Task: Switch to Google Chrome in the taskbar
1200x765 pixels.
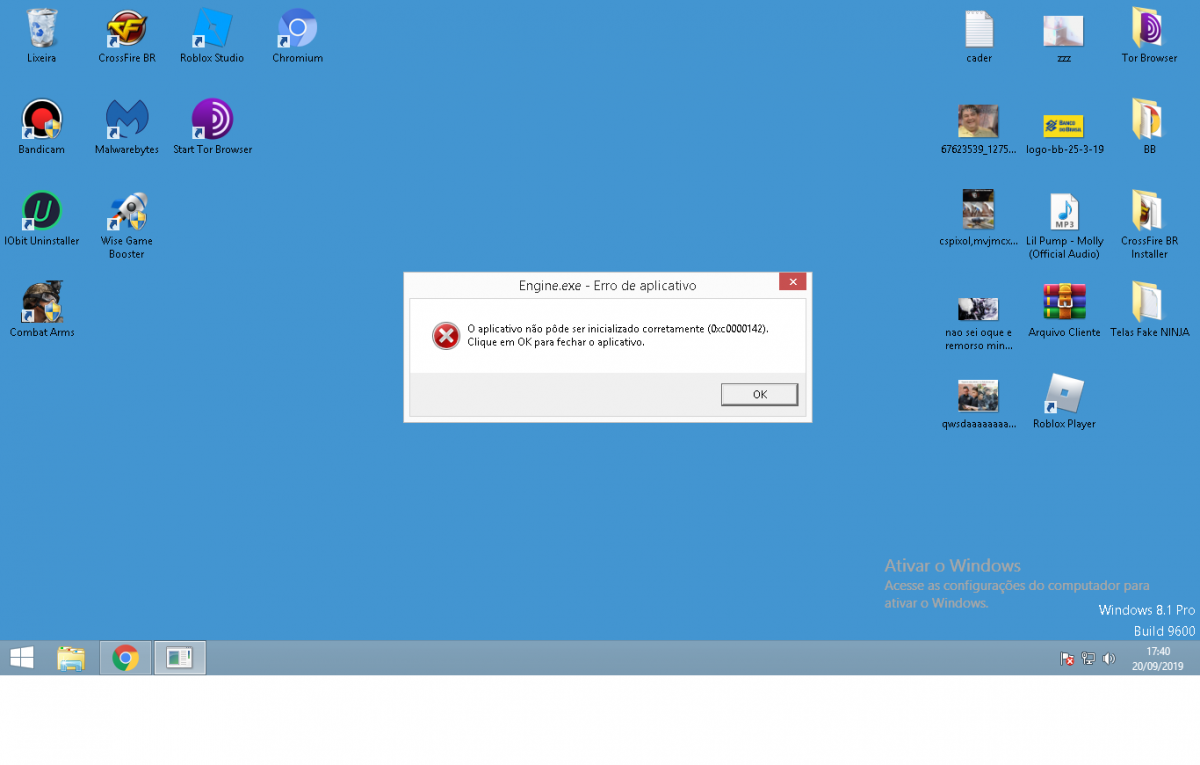Action: point(125,657)
